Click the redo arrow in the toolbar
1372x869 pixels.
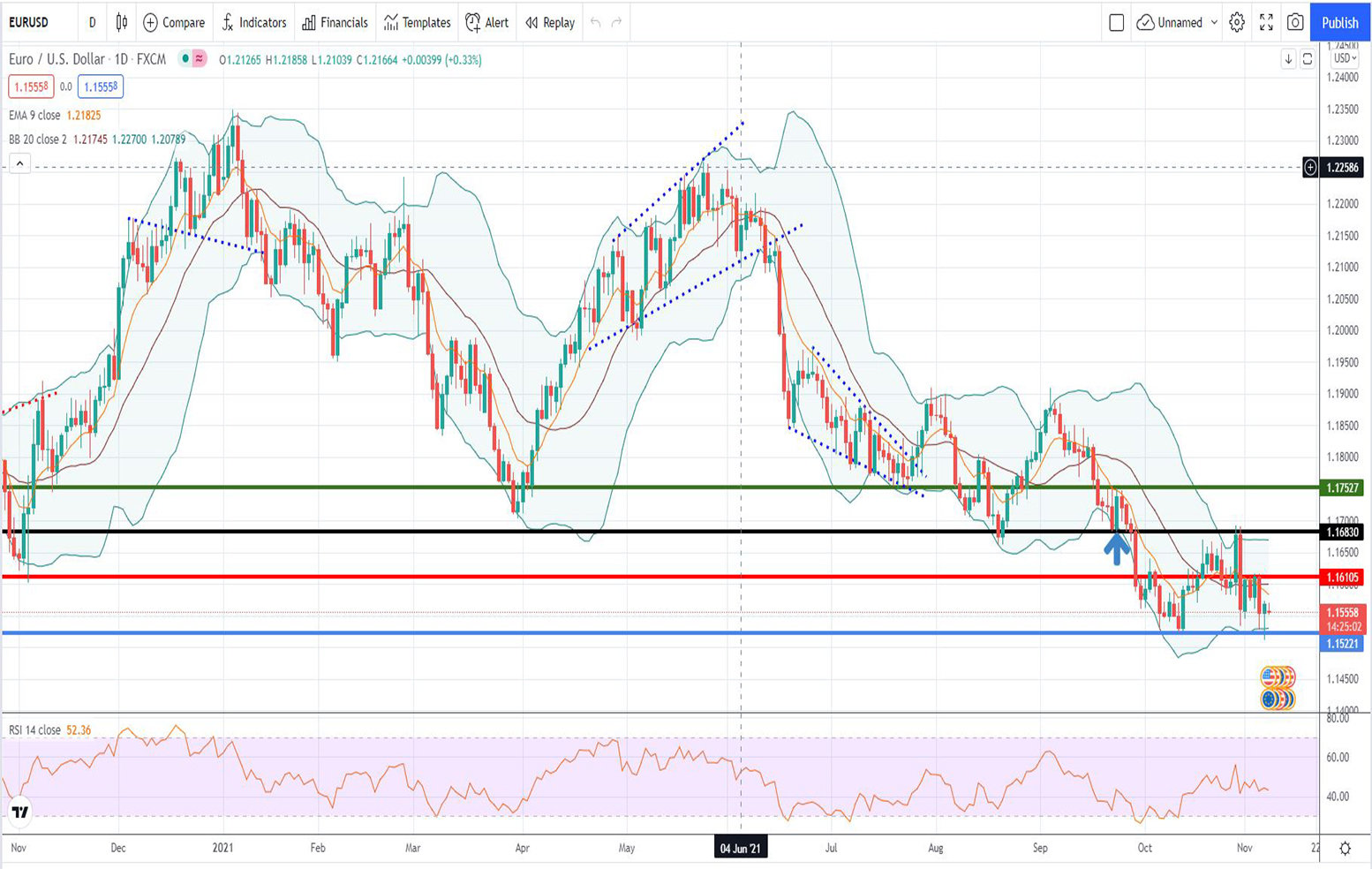coord(617,22)
